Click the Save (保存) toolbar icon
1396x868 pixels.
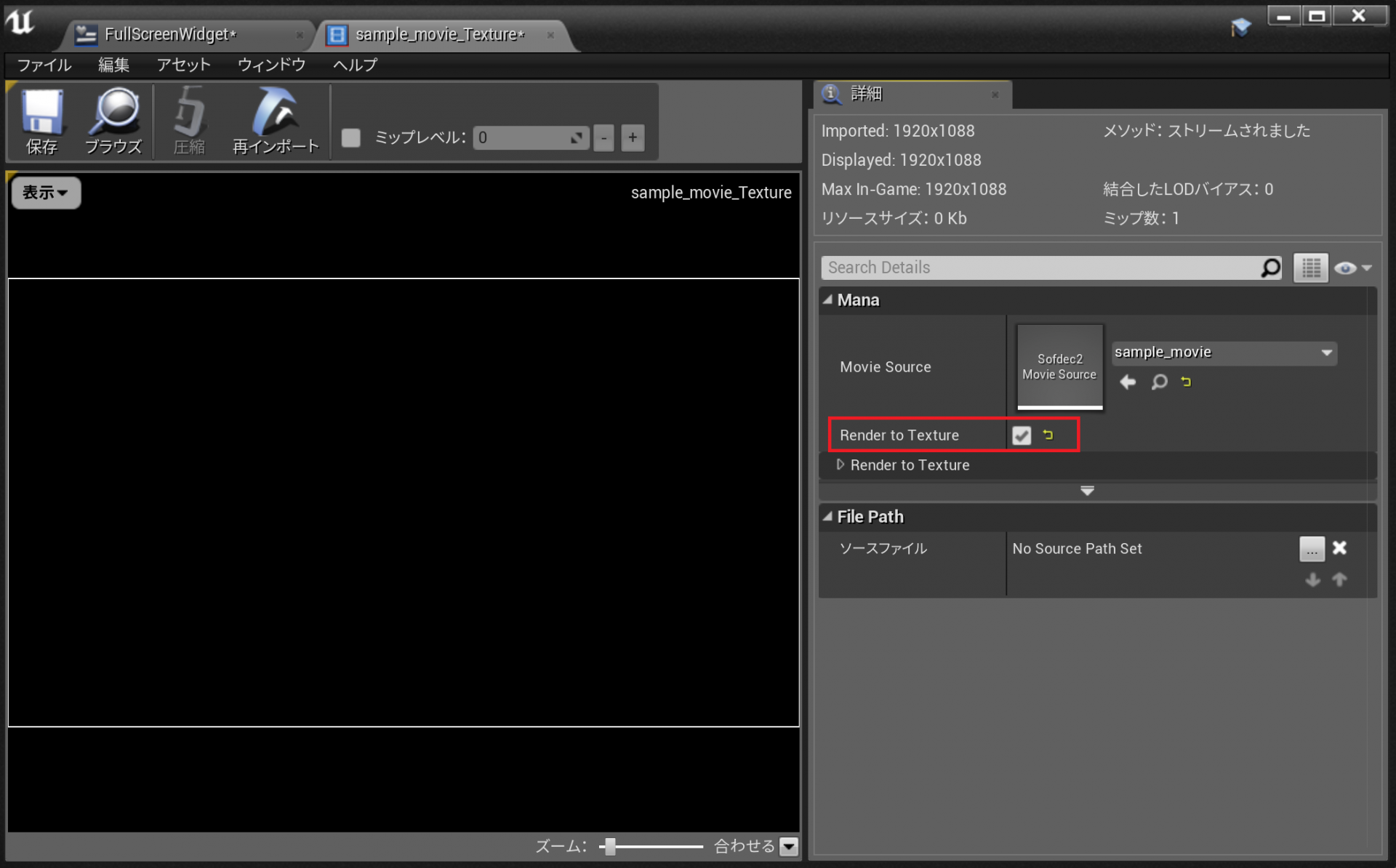click(41, 121)
